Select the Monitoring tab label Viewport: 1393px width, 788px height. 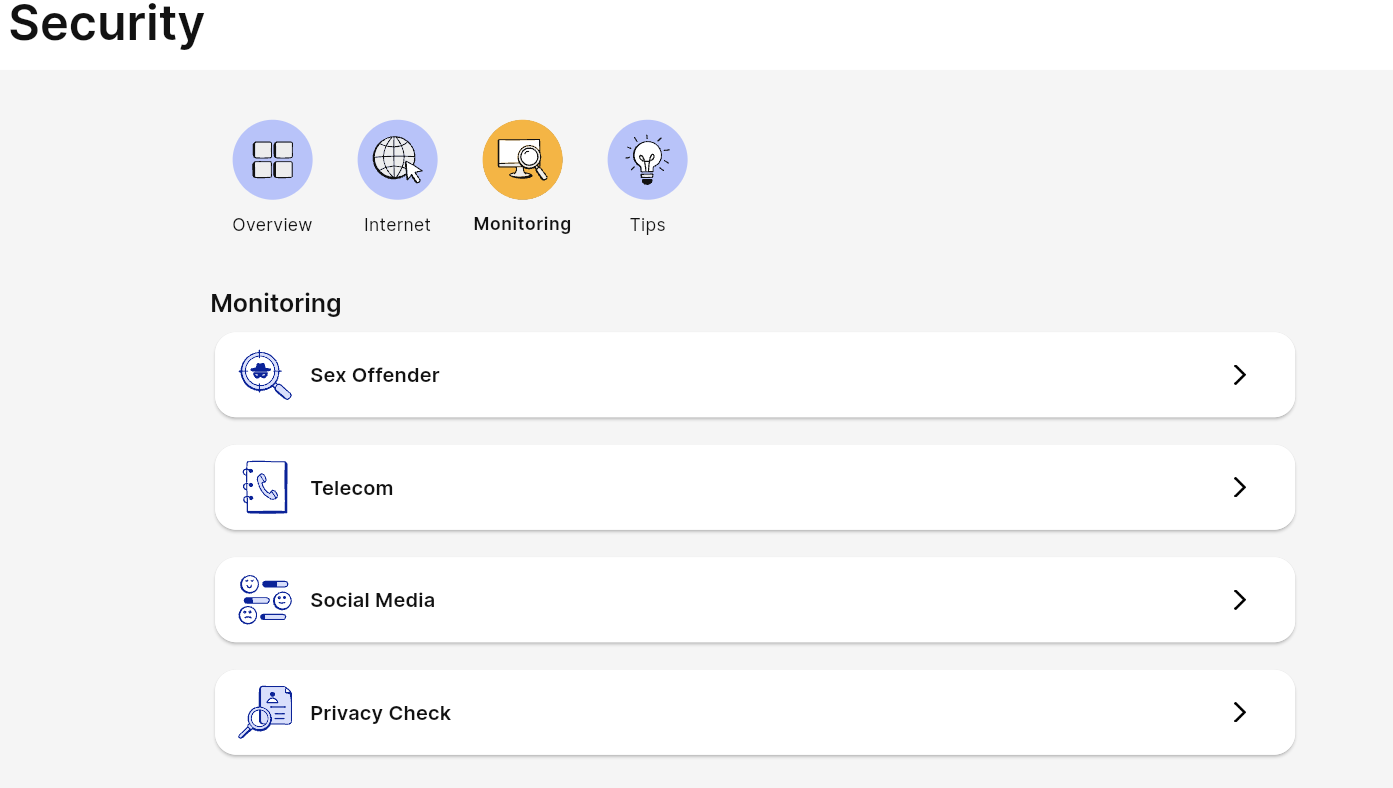pos(522,224)
